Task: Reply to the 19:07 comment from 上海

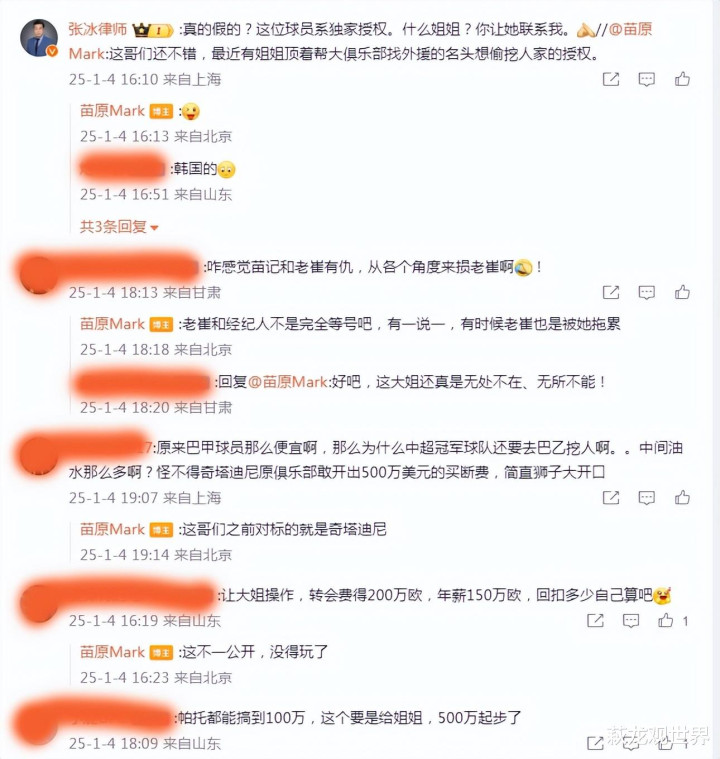Action: point(646,498)
